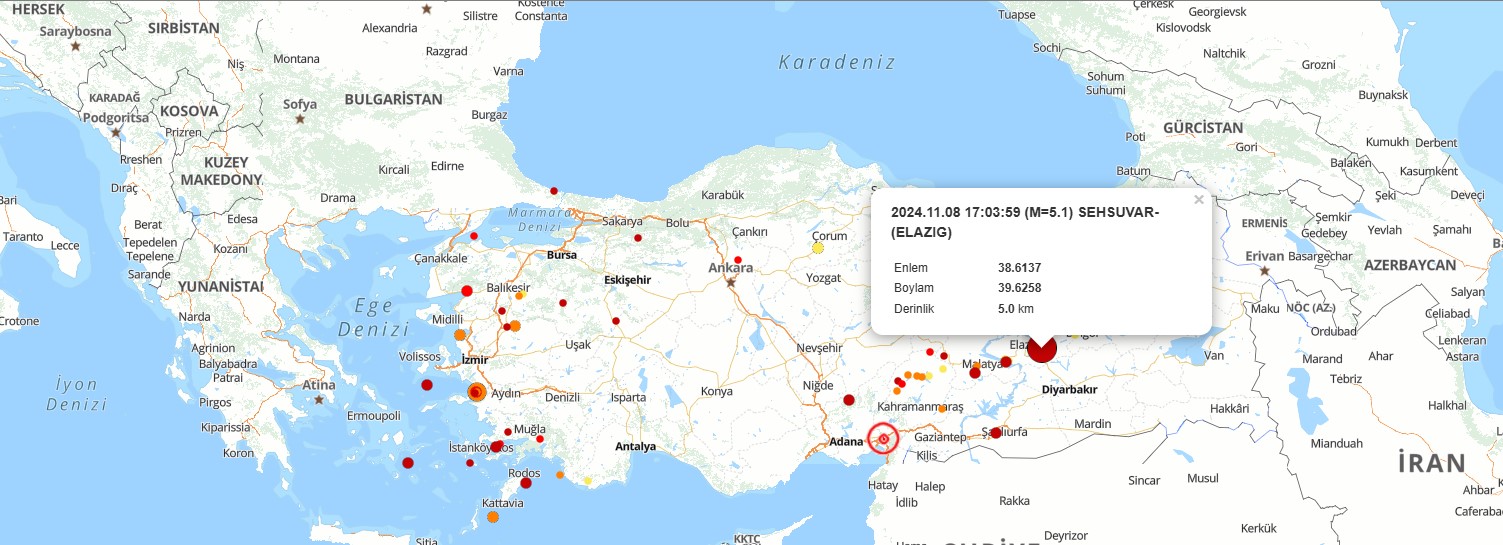Screen dimensions: 1503x545
Task: Click the orange earthquake marker below Kattavia
Action: (x=493, y=517)
